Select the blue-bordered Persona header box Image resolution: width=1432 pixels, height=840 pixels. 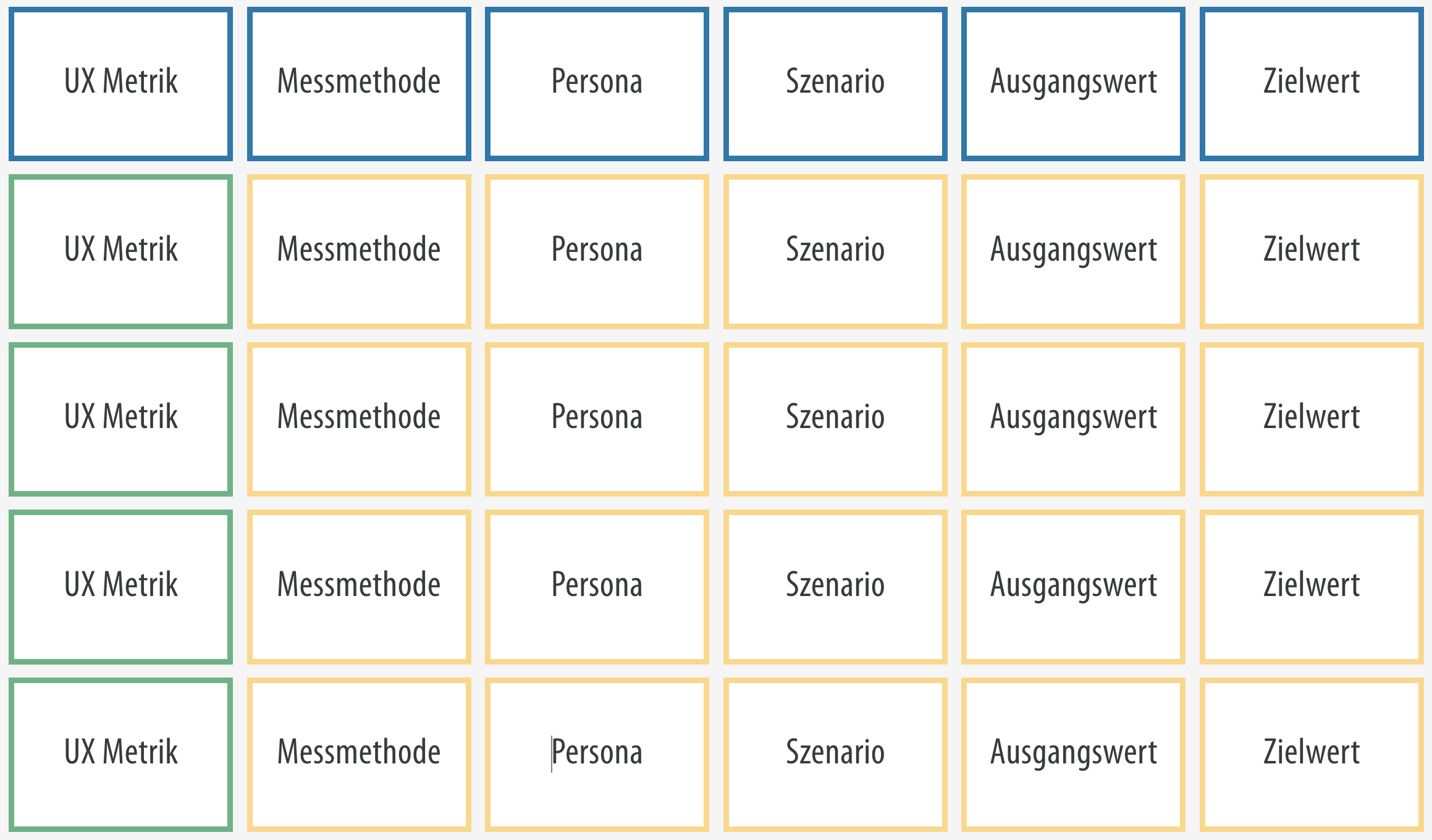pos(597,84)
